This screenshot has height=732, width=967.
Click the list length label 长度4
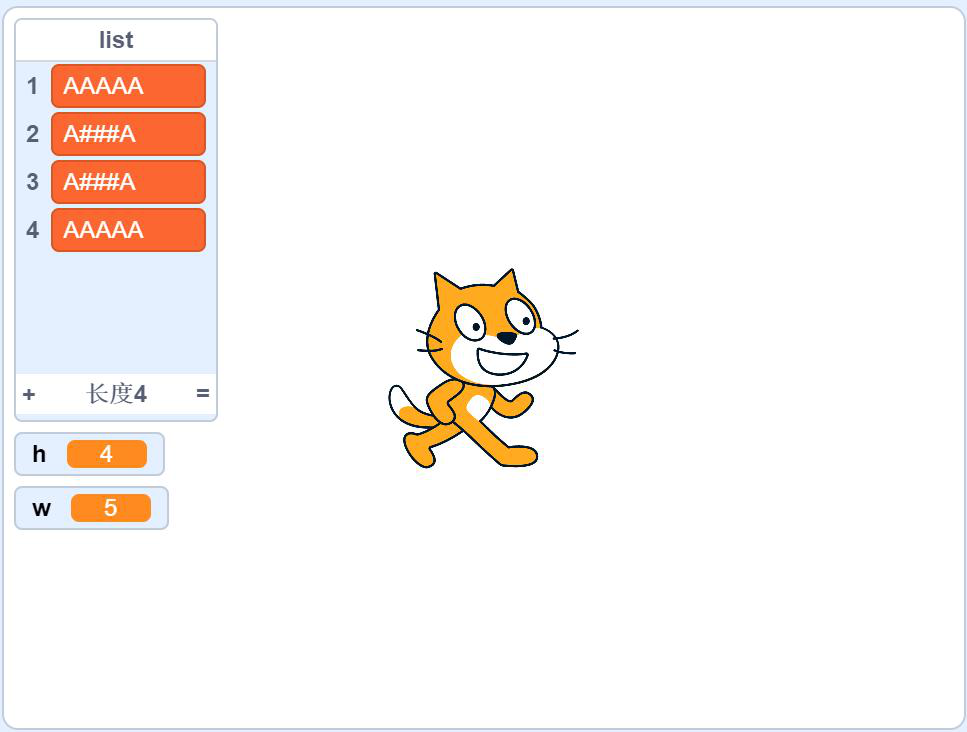[117, 393]
